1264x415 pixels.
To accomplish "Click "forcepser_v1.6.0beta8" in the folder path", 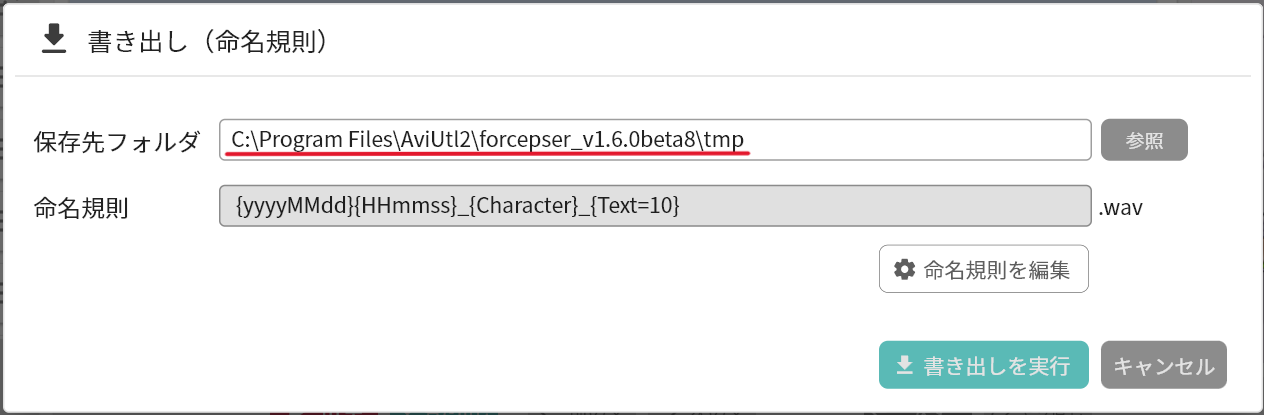I will tap(586, 140).
